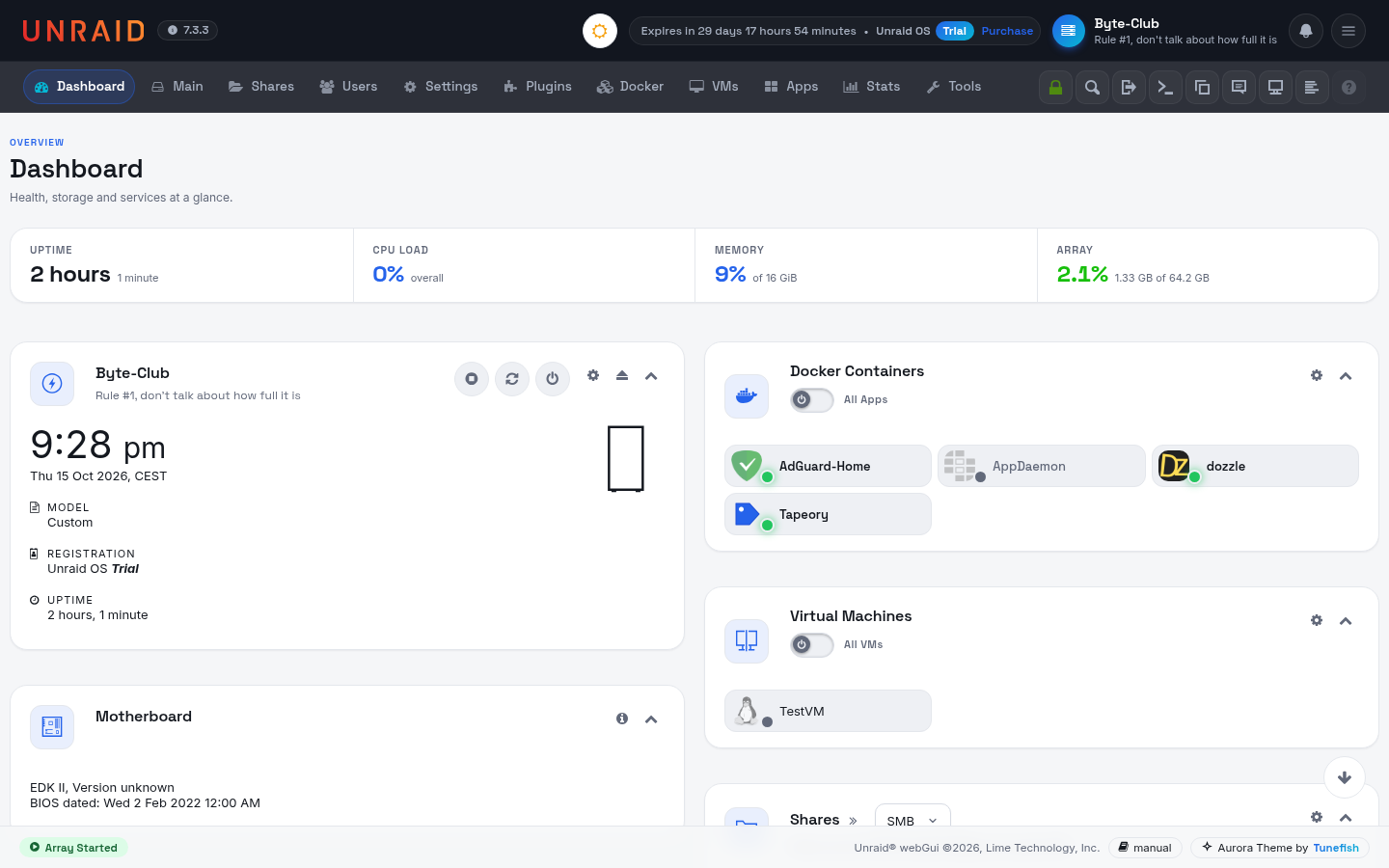This screenshot has width=1389, height=868.
Task: Collapse the Shares card
Action: click(x=1346, y=818)
